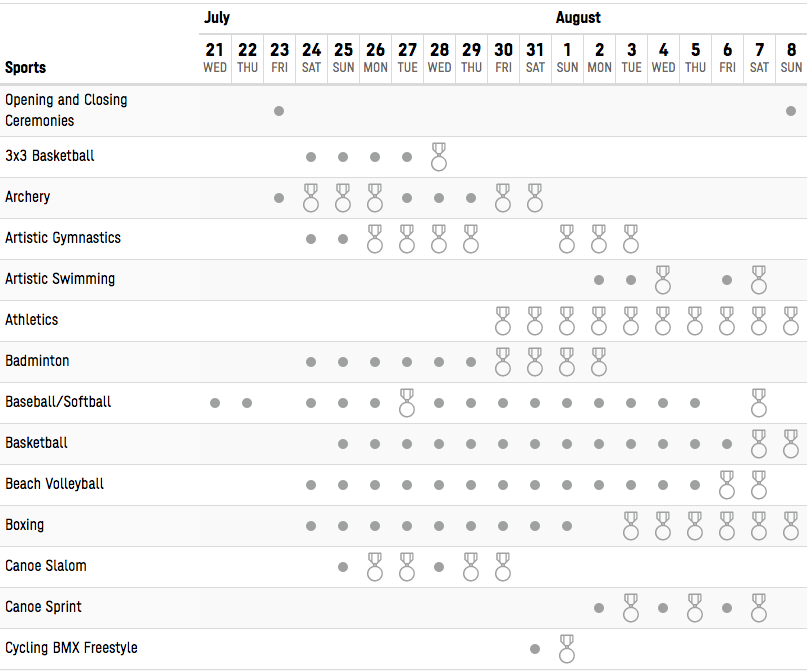Click the Badminton sport name
807x671 pixels.
pyautogui.click(x=37, y=361)
